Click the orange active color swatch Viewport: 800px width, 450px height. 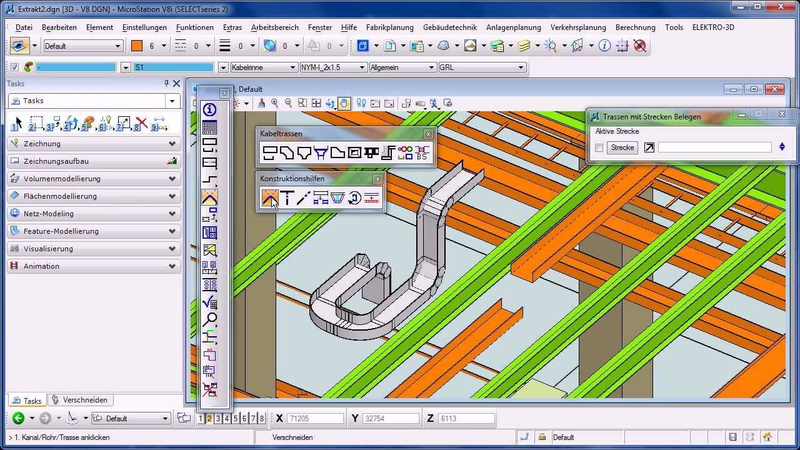137,46
